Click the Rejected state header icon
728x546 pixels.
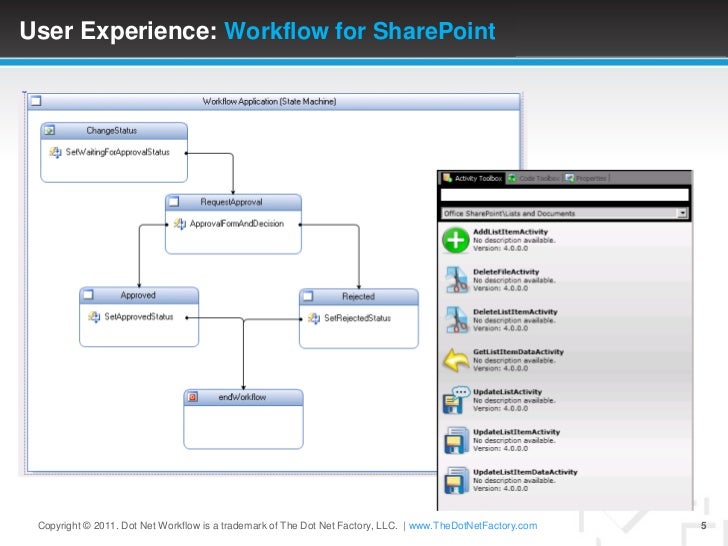click(308, 296)
